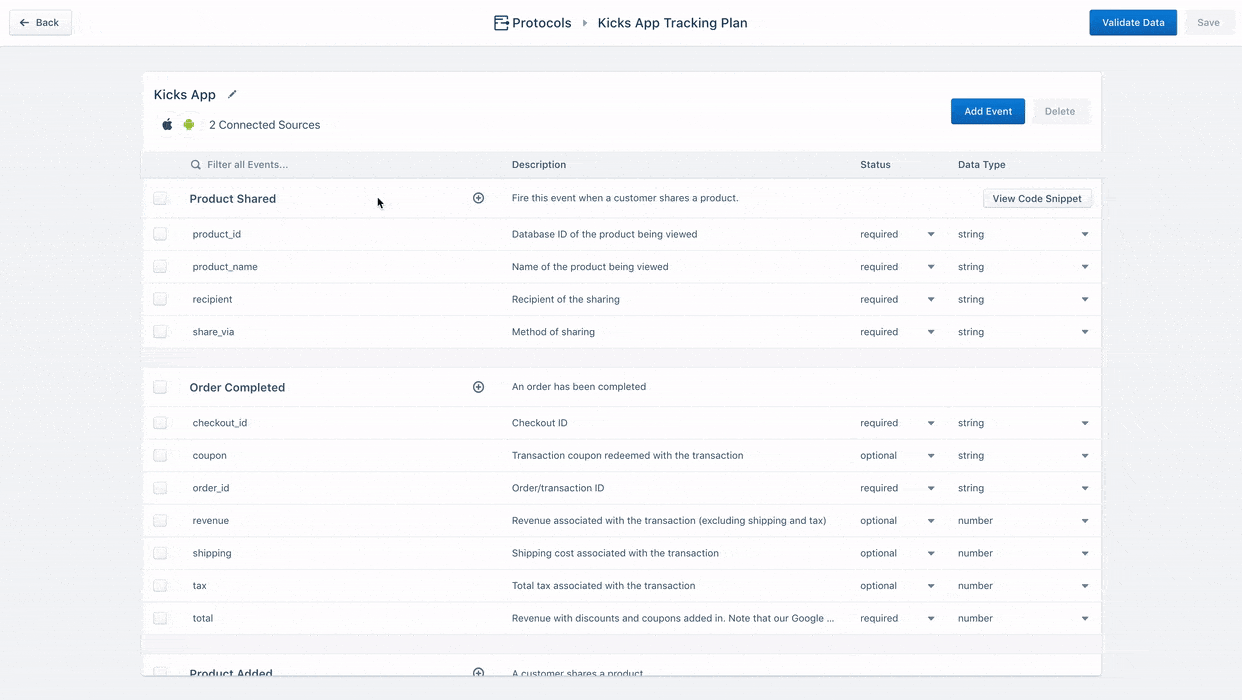Click the Protocols icon in the breadcrumb

pyautogui.click(x=501, y=23)
